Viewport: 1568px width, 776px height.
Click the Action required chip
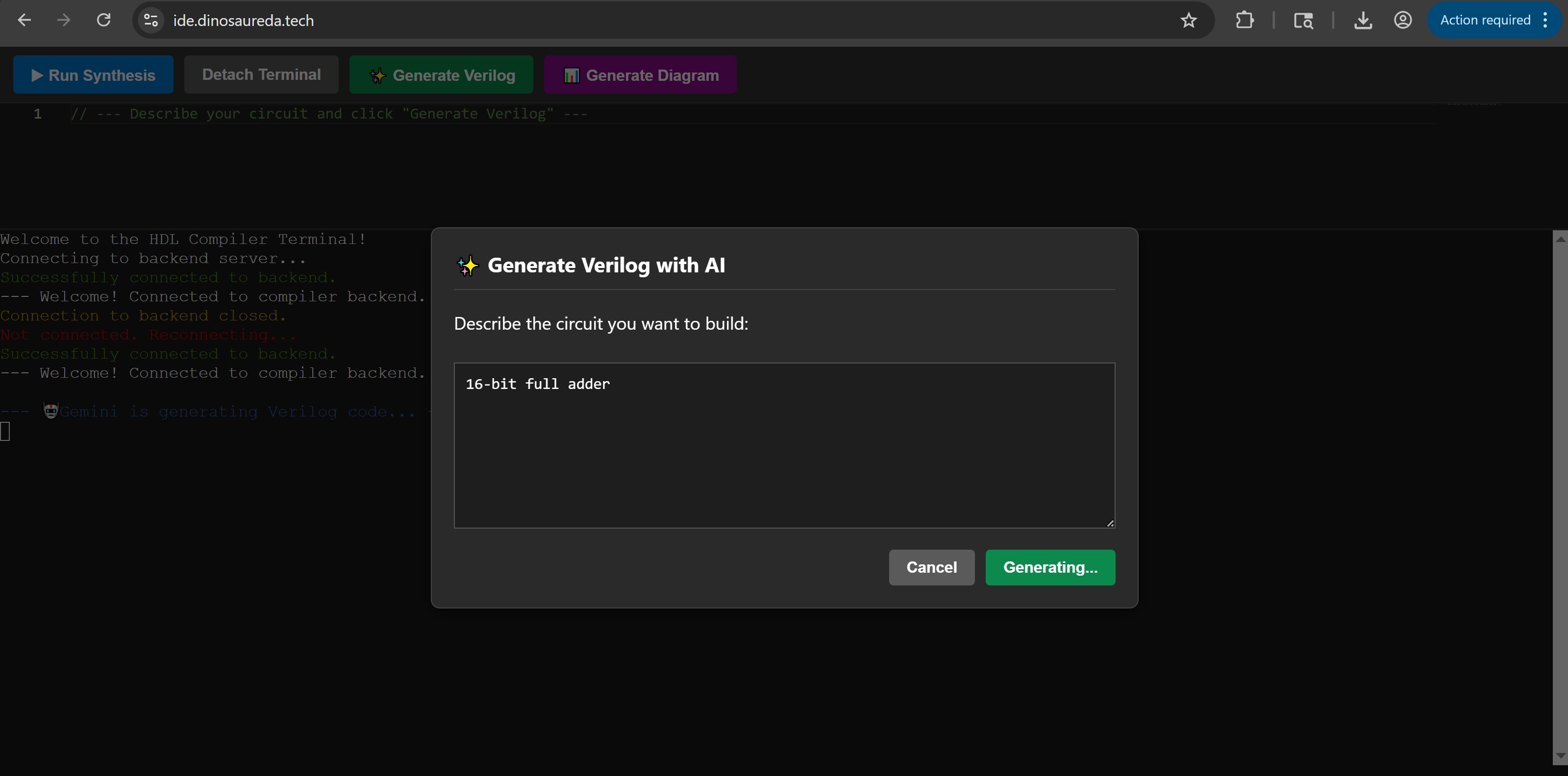point(1484,20)
